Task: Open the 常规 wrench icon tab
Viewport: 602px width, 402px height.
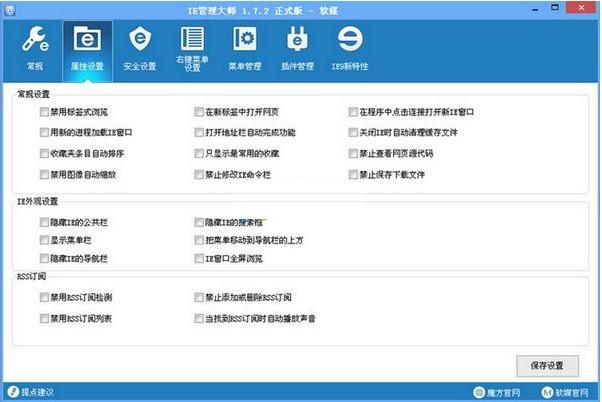Action: pos(35,39)
